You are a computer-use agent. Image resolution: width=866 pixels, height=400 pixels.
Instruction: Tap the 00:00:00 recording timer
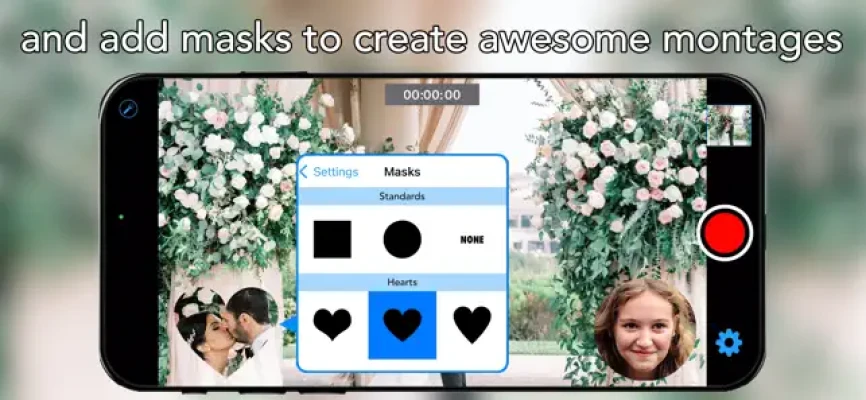[432, 95]
